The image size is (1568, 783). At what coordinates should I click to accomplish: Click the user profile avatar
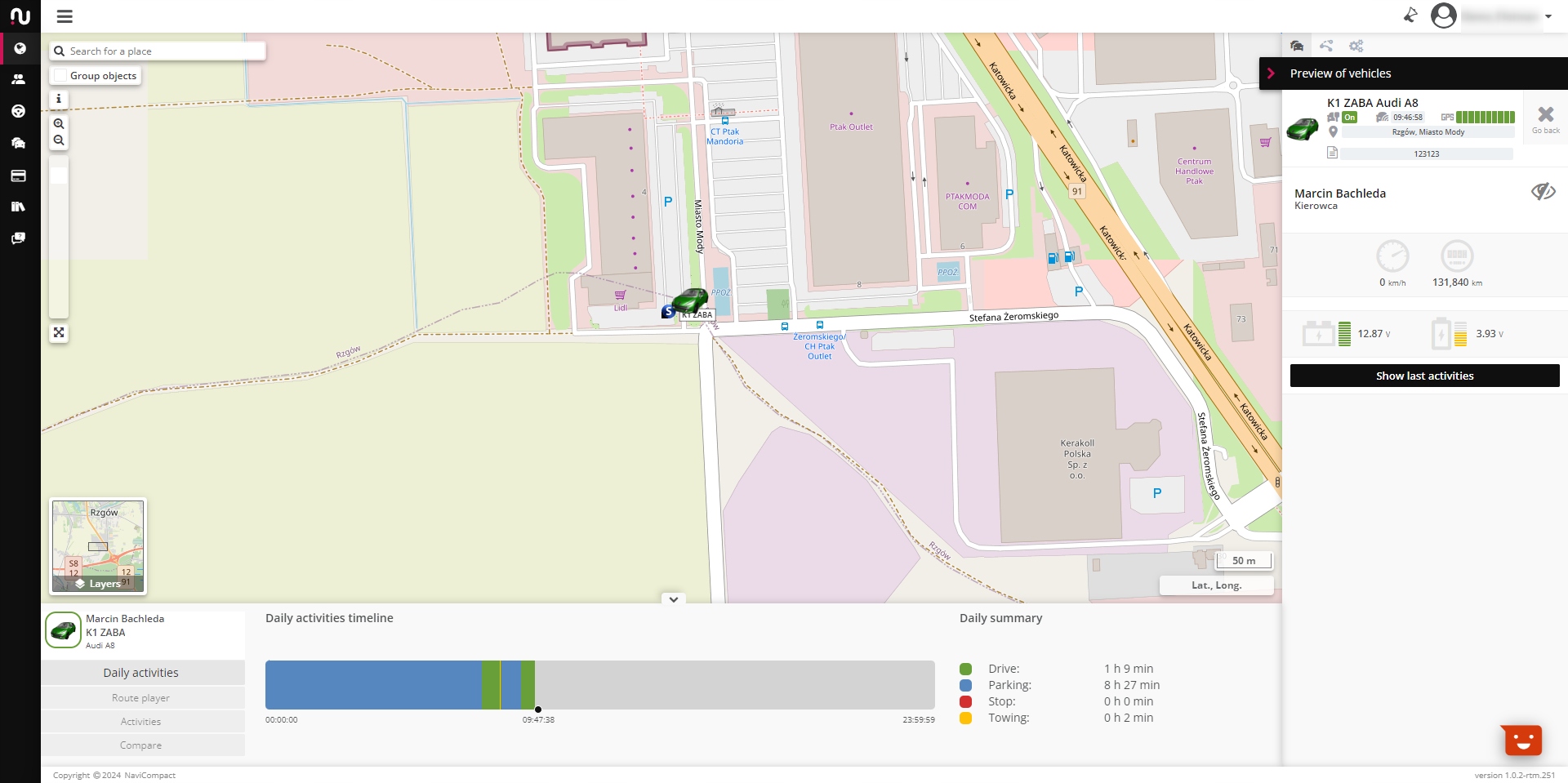point(1444,16)
